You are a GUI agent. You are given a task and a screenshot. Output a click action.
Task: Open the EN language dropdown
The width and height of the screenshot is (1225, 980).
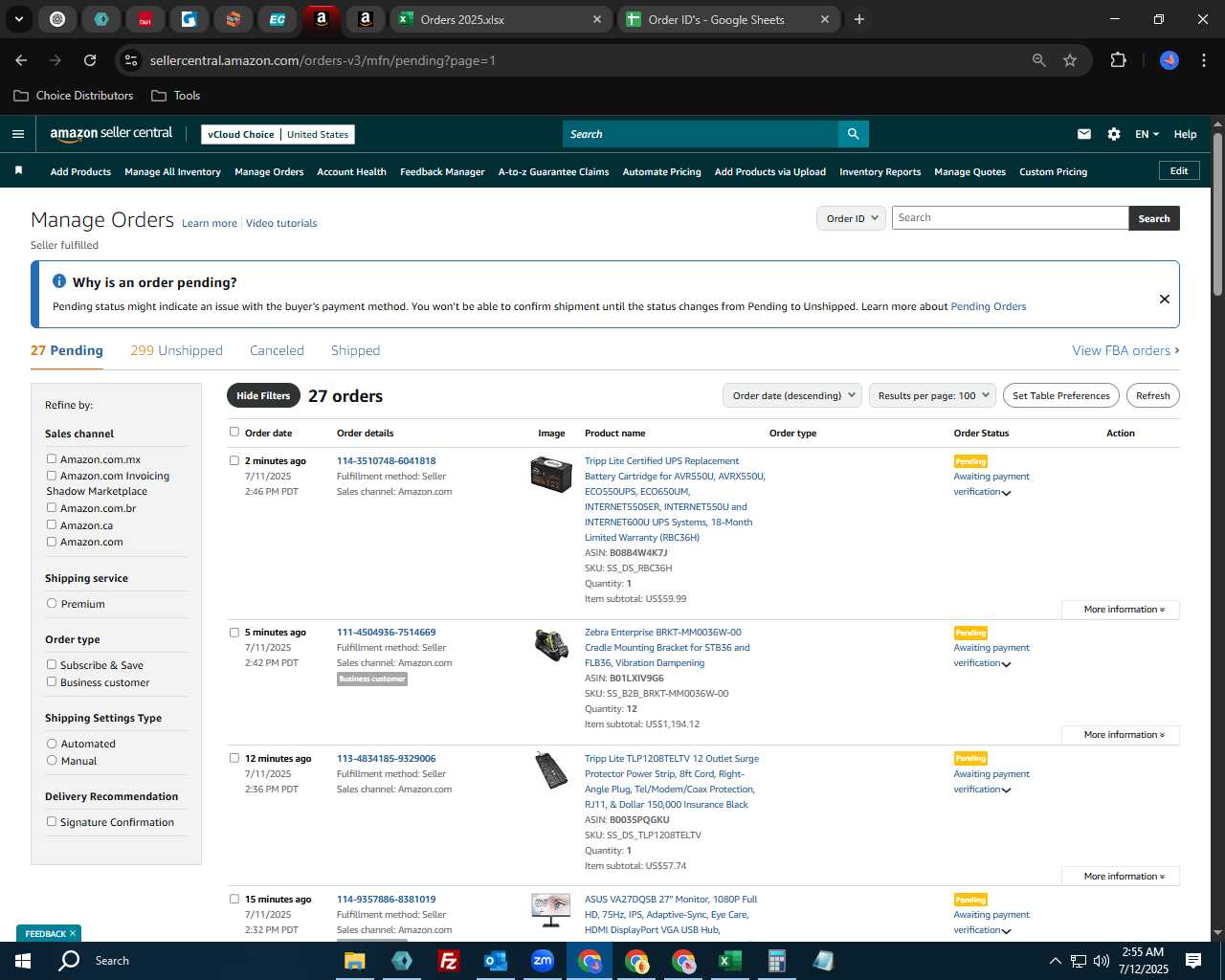[x=1147, y=134]
